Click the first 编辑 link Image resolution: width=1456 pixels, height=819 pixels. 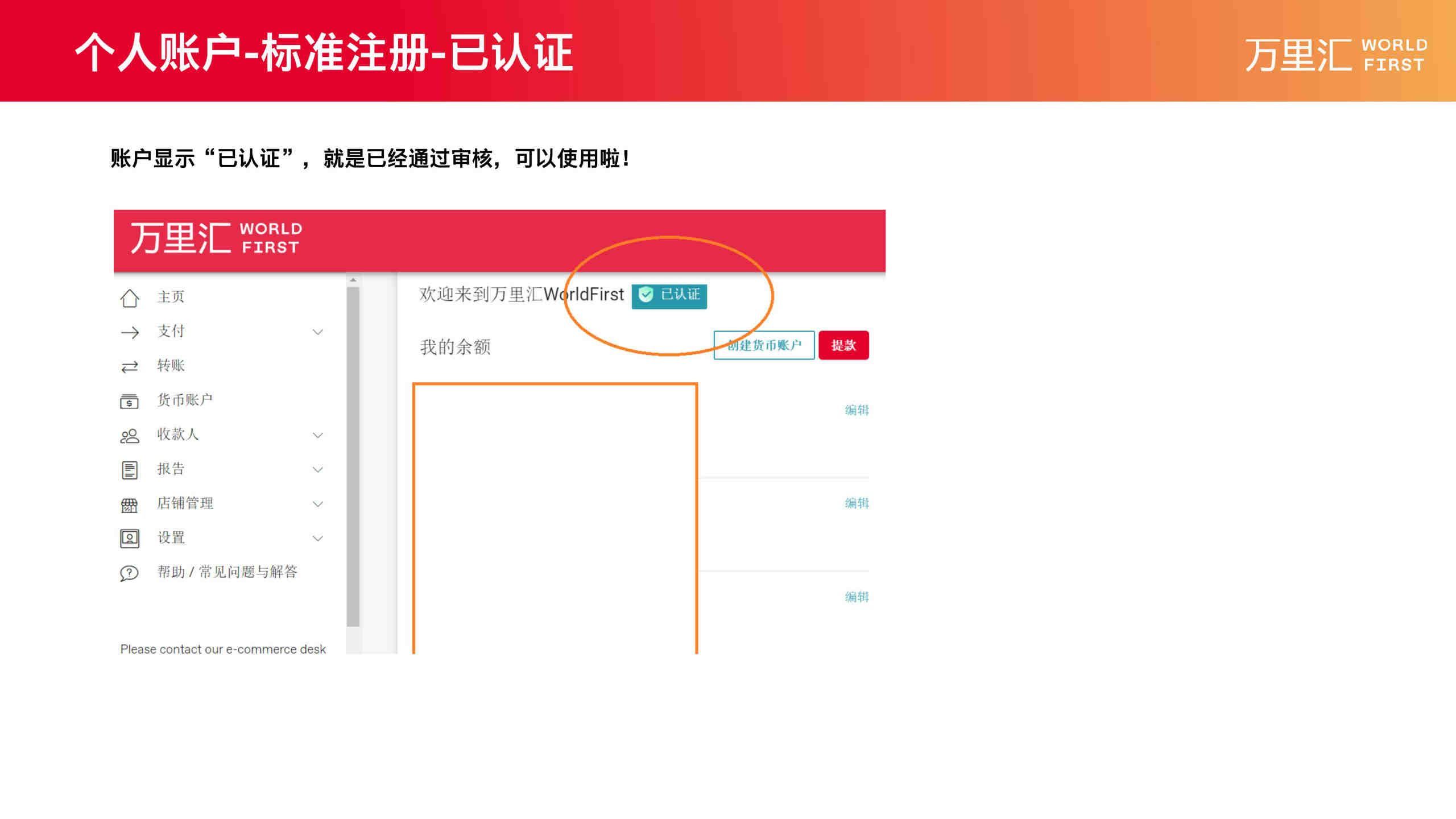pos(857,410)
